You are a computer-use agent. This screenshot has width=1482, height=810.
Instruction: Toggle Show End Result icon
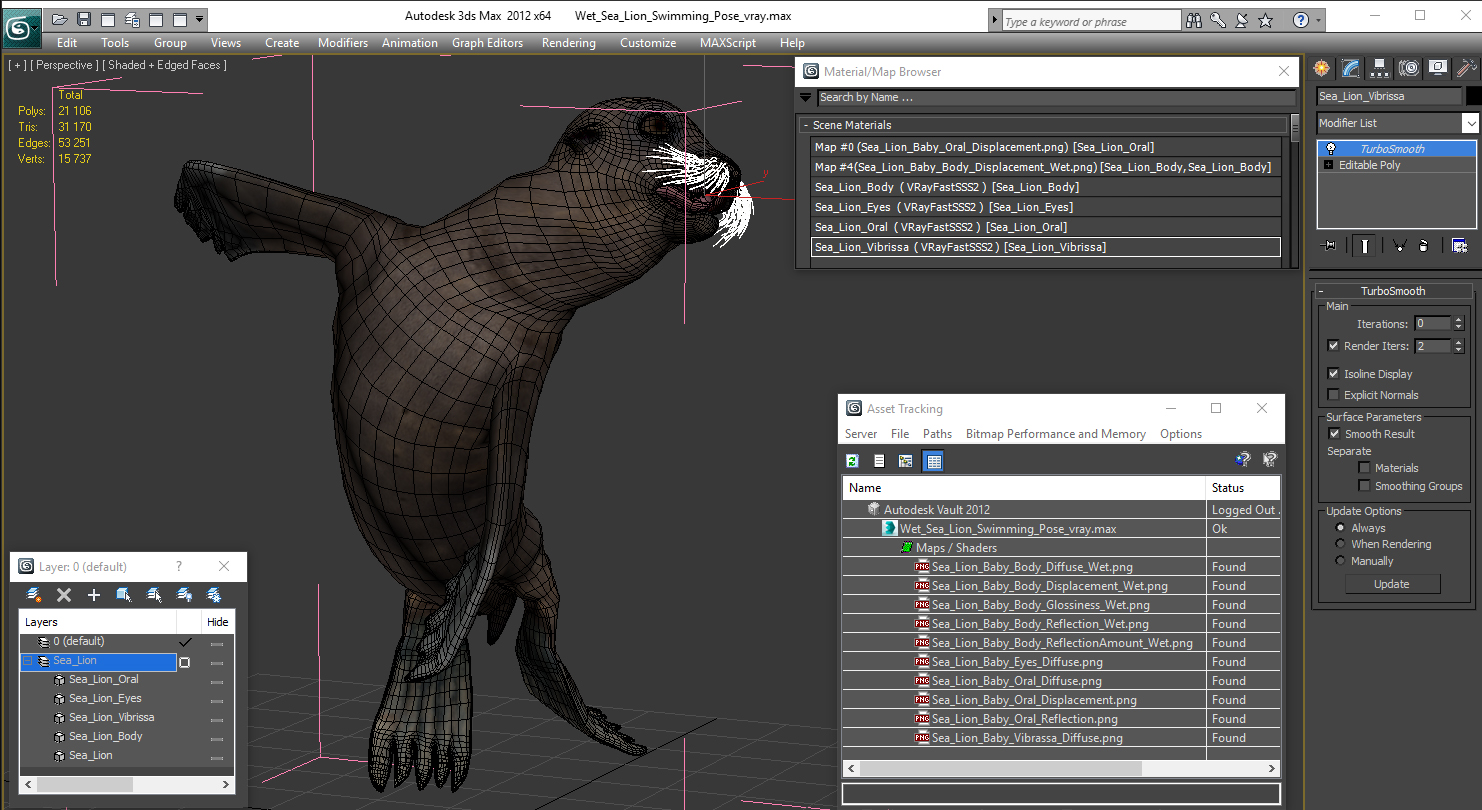click(1365, 246)
